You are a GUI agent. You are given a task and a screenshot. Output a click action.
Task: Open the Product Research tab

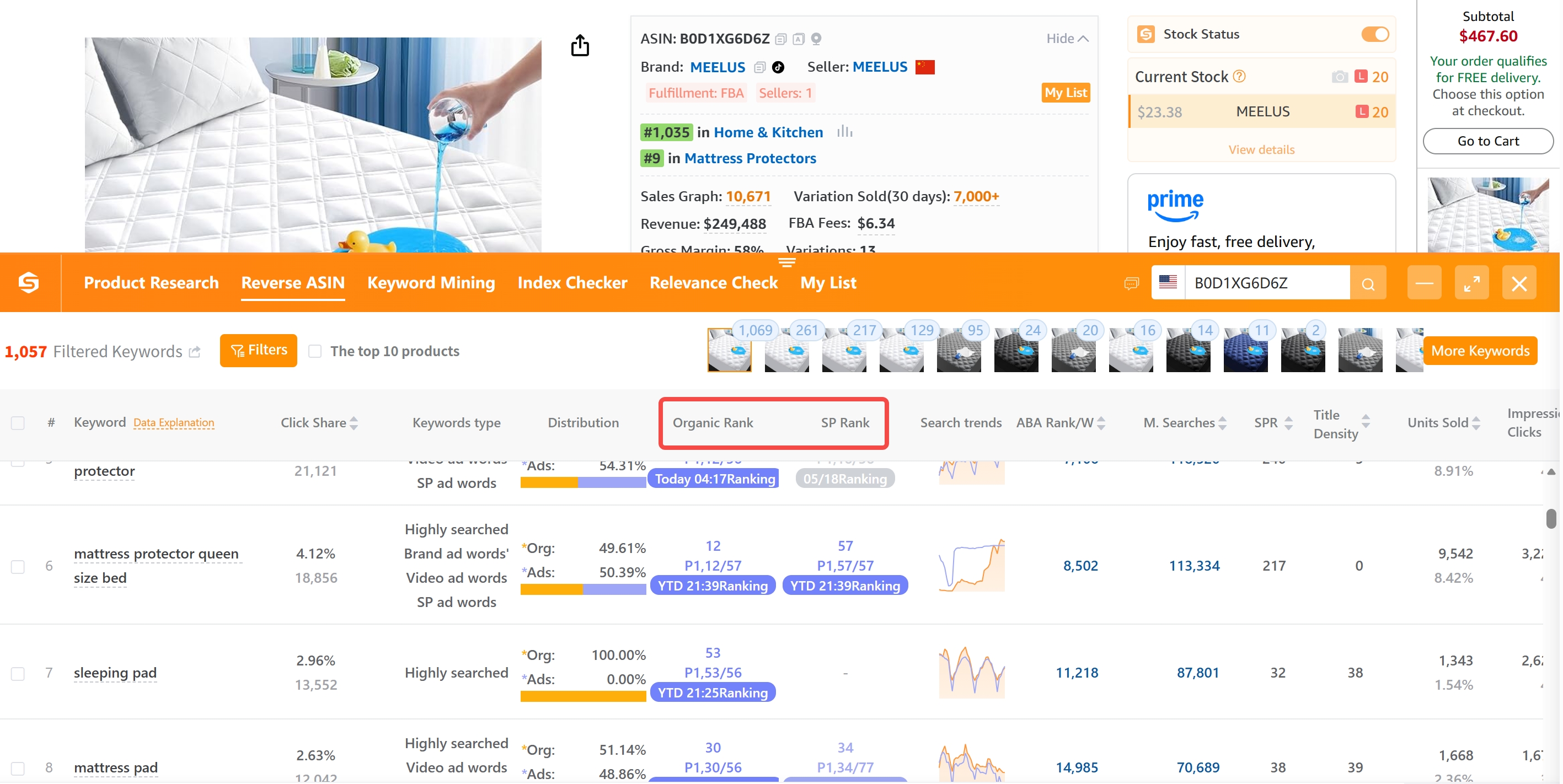[151, 282]
